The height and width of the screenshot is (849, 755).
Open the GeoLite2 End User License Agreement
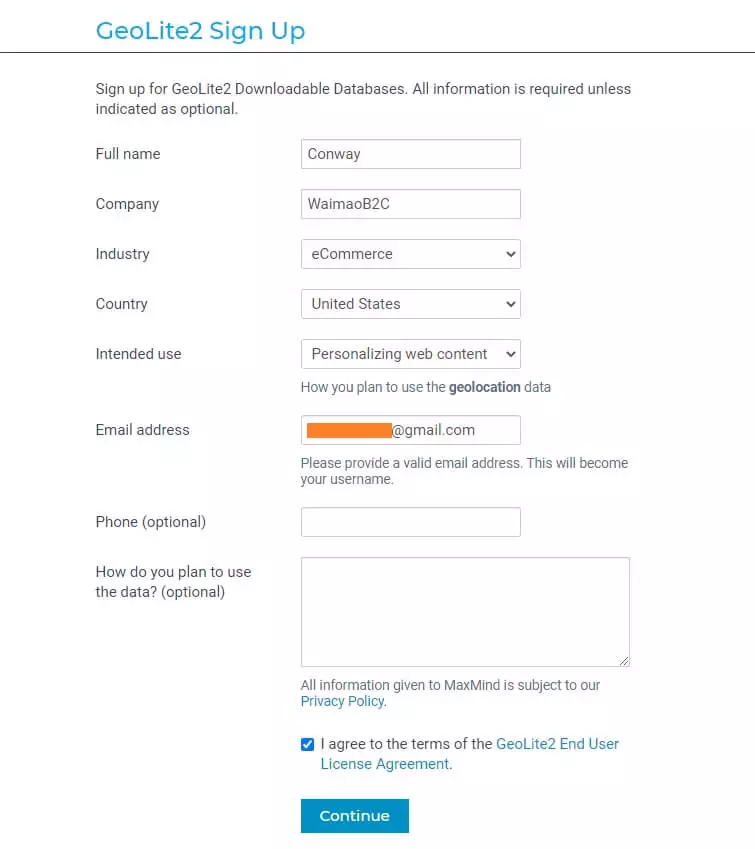pyautogui.click(x=558, y=744)
